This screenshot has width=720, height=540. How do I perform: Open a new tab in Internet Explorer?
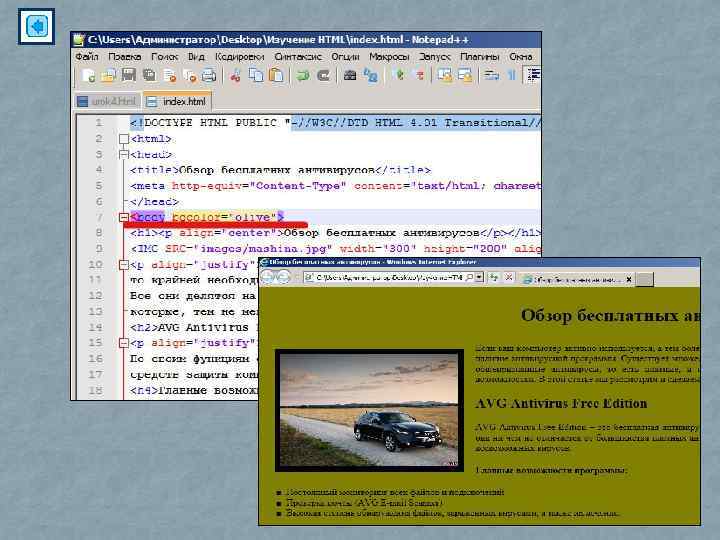(644, 279)
